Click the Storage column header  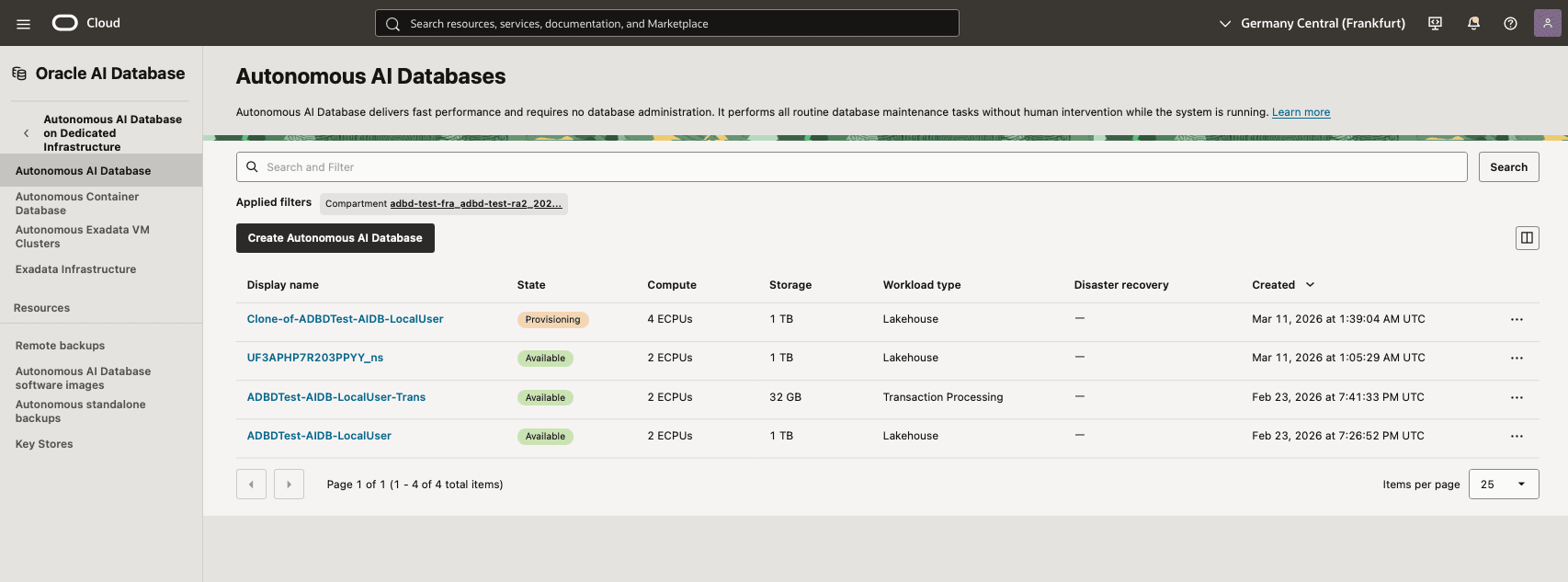[x=790, y=285]
